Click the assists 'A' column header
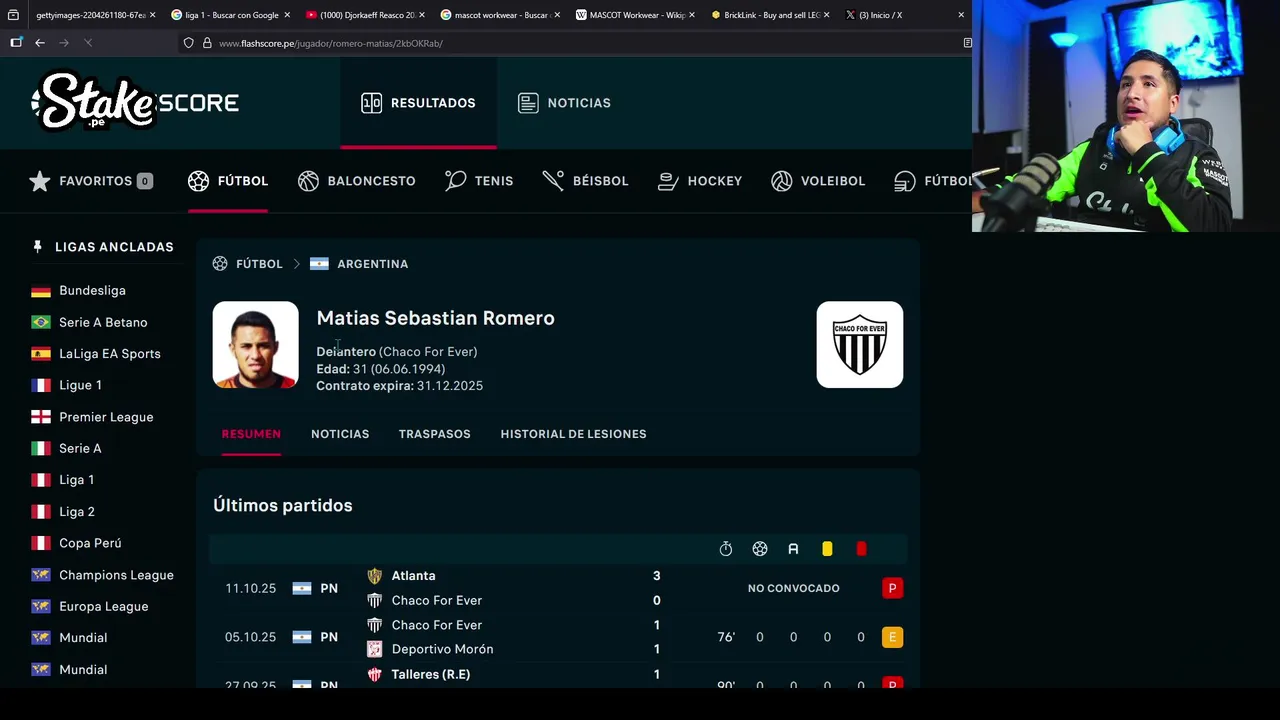Viewport: 1280px width, 720px height. click(x=793, y=549)
